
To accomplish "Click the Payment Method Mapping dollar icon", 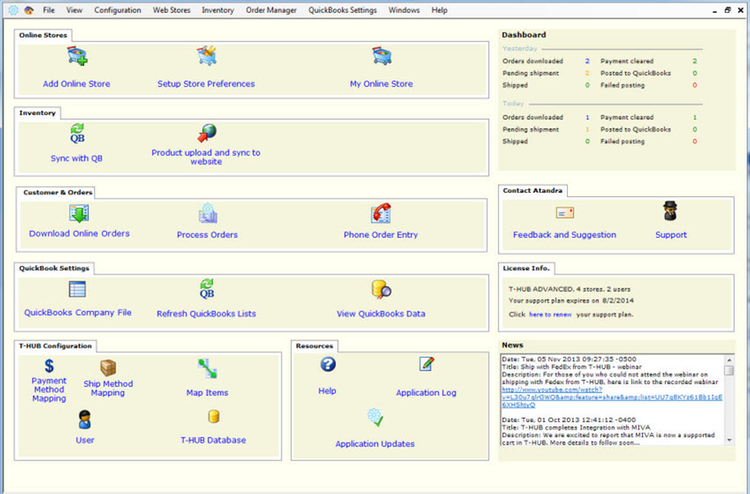I will pyautogui.click(x=49, y=366).
